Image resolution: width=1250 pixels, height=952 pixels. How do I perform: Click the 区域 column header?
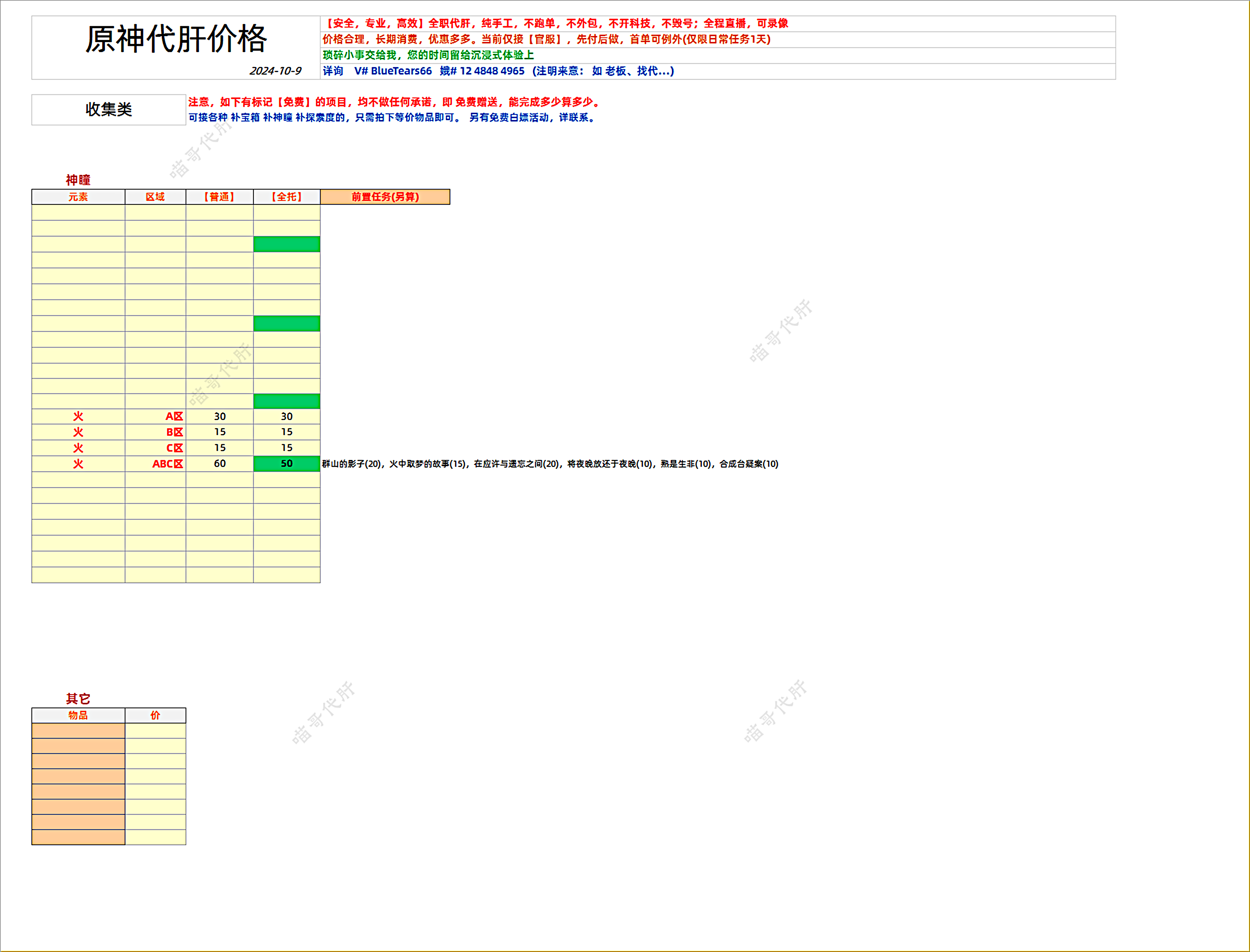[x=155, y=196]
